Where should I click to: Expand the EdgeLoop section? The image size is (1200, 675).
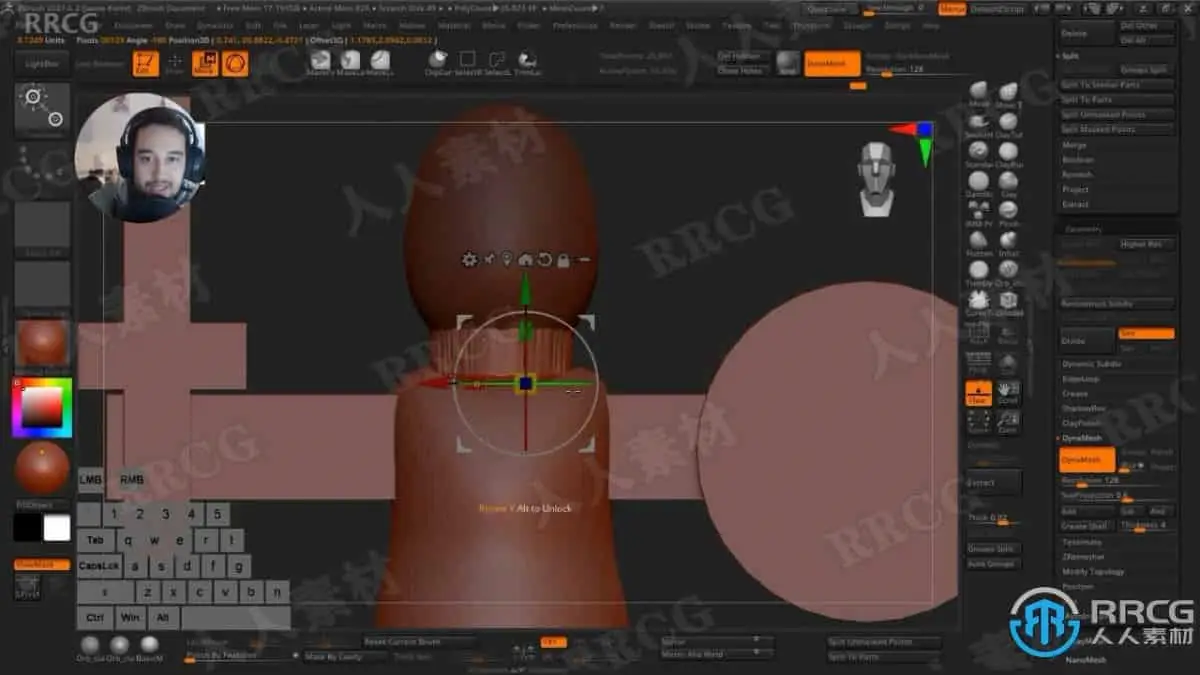click(x=1080, y=379)
